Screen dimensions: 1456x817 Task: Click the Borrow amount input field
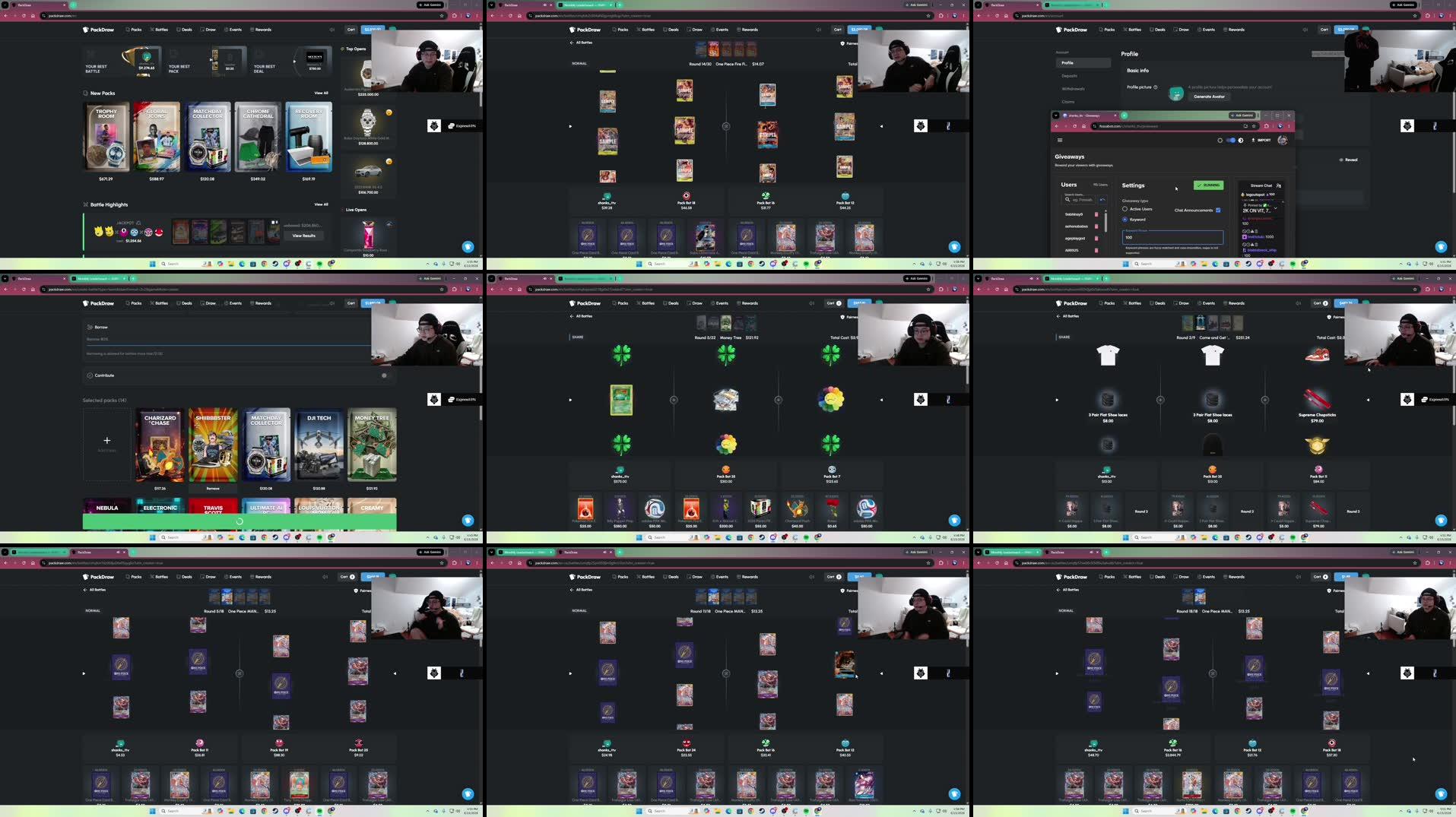pyautogui.click(x=228, y=339)
